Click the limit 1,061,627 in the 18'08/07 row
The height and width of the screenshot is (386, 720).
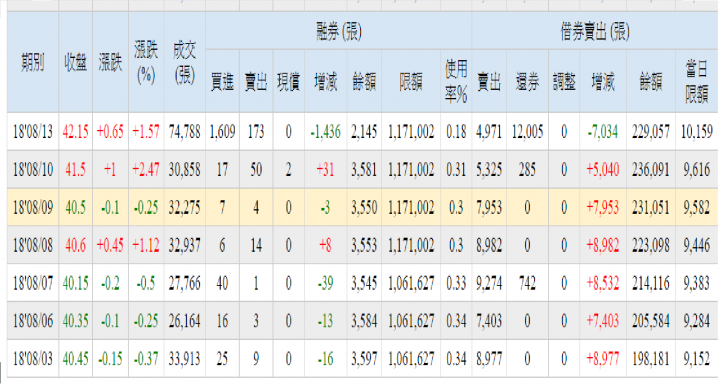pyautogui.click(x=411, y=283)
